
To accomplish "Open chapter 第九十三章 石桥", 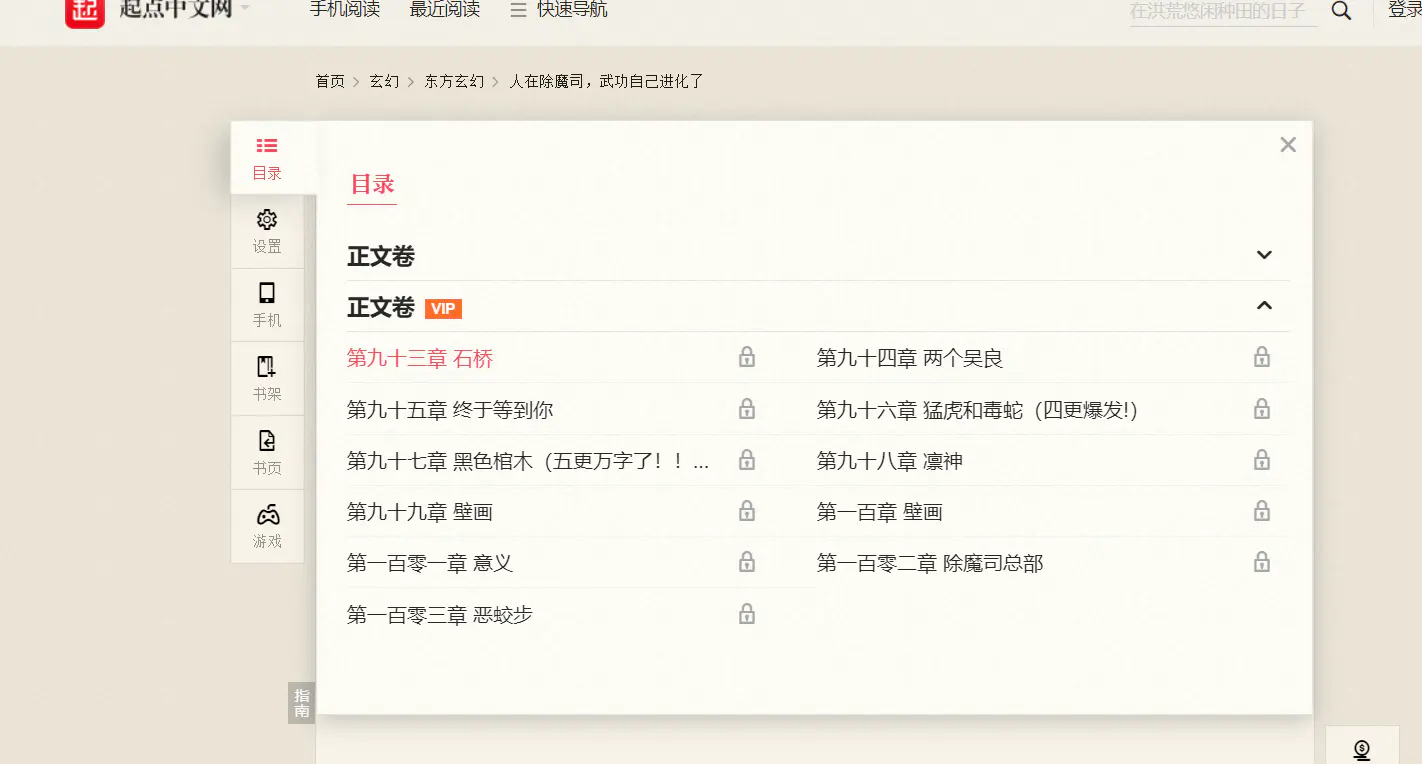I will (420, 358).
